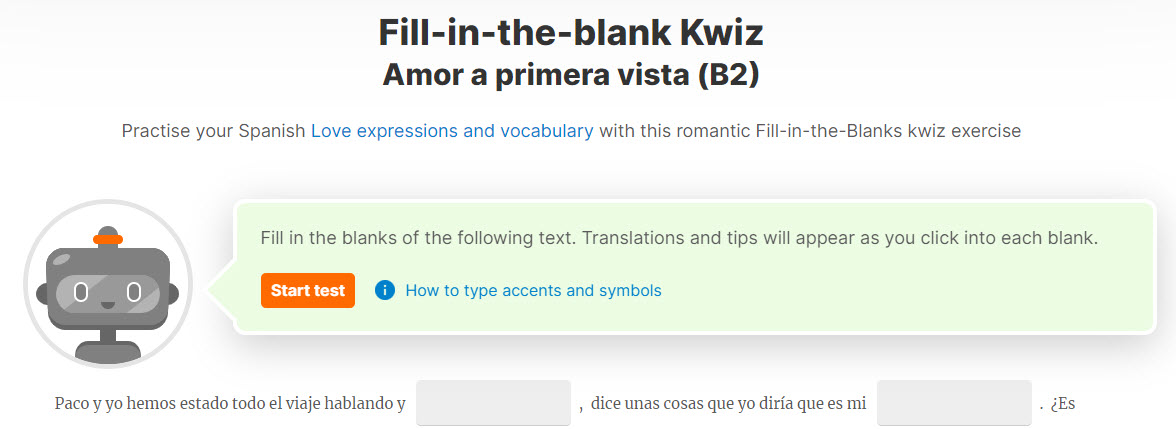Click the grey robot mascot avatar

[108, 285]
